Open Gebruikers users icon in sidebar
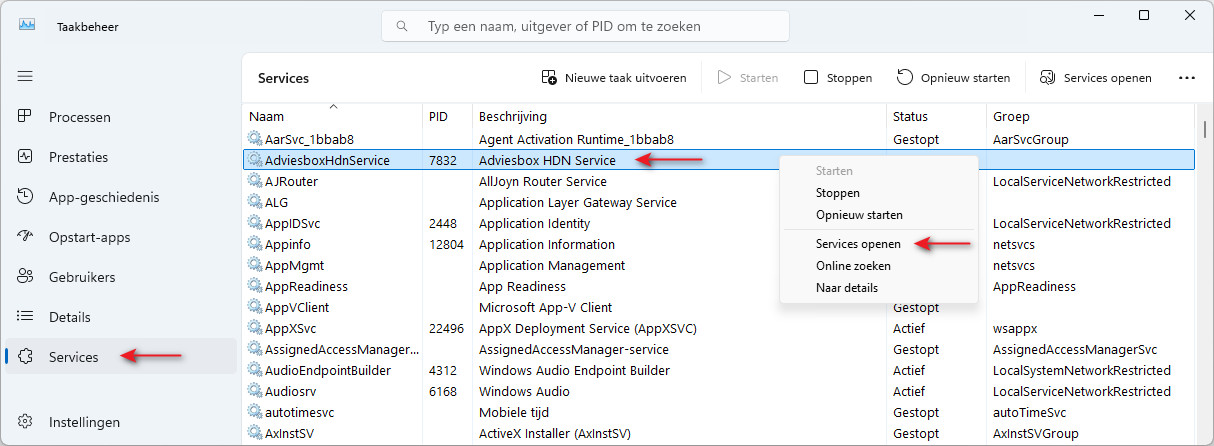Viewport: 1214px width, 446px height. (26, 277)
